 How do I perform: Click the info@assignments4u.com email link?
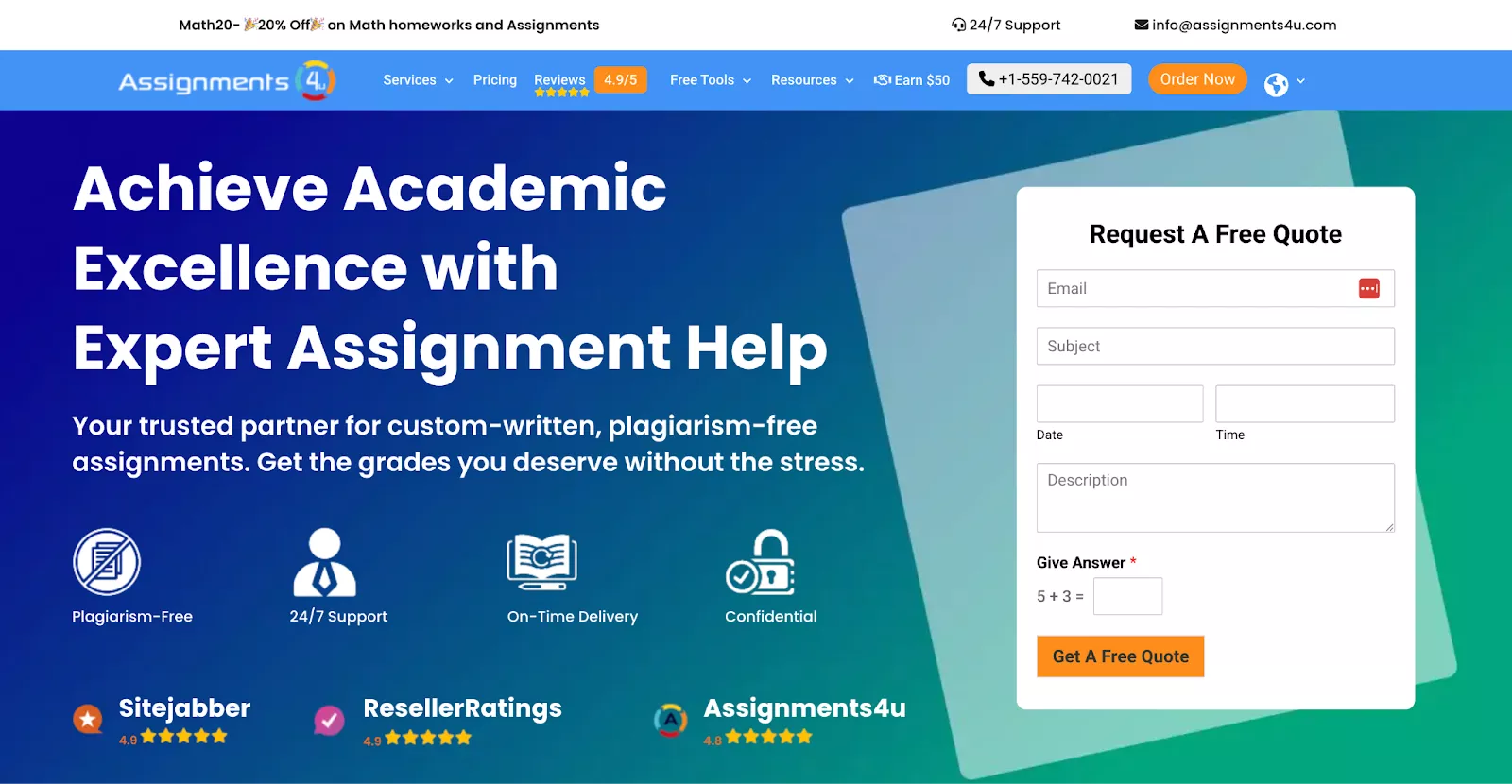pyautogui.click(x=1244, y=25)
